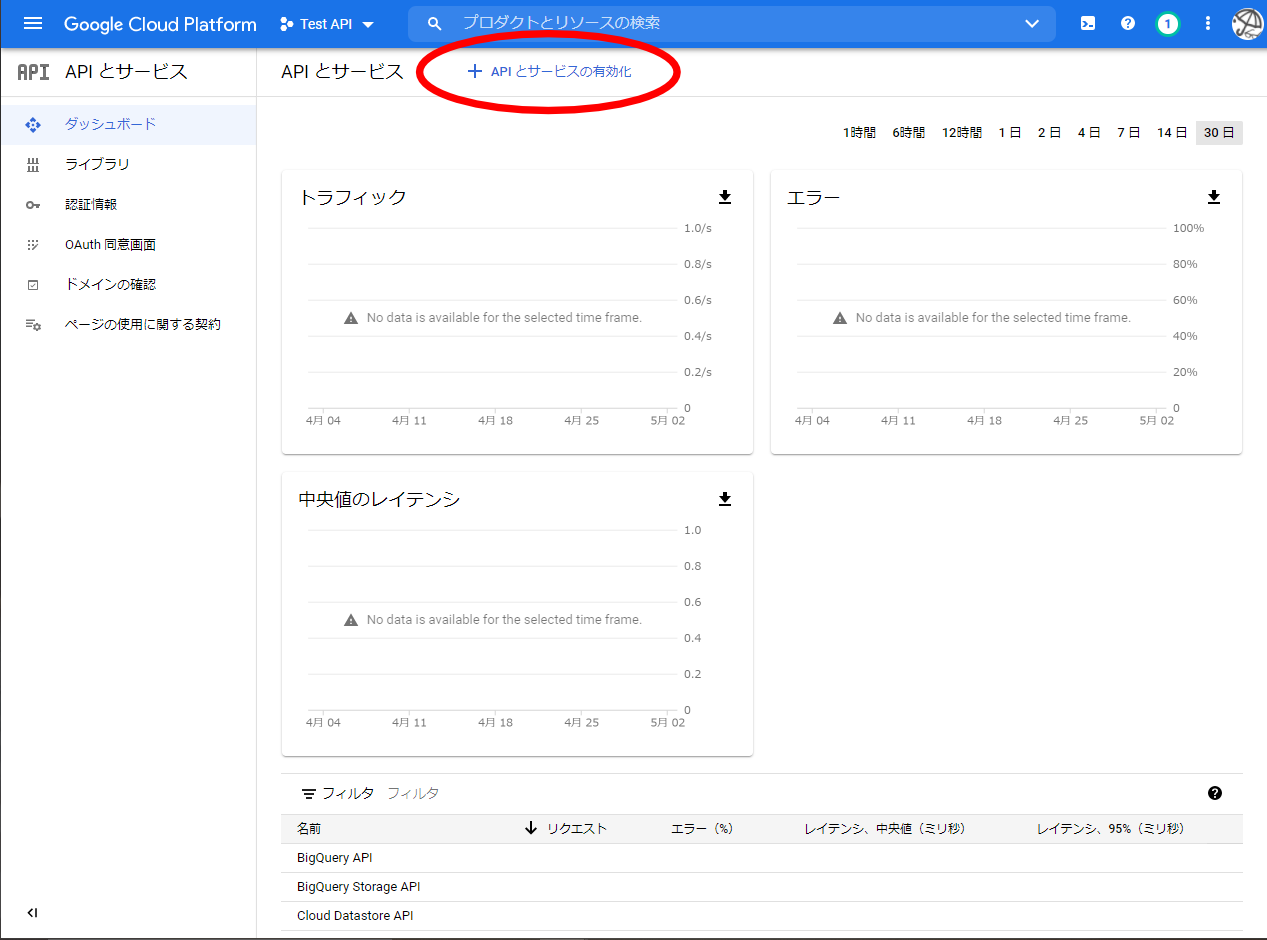Select the 6時間 time range
The height and width of the screenshot is (940, 1267).
coord(909,132)
